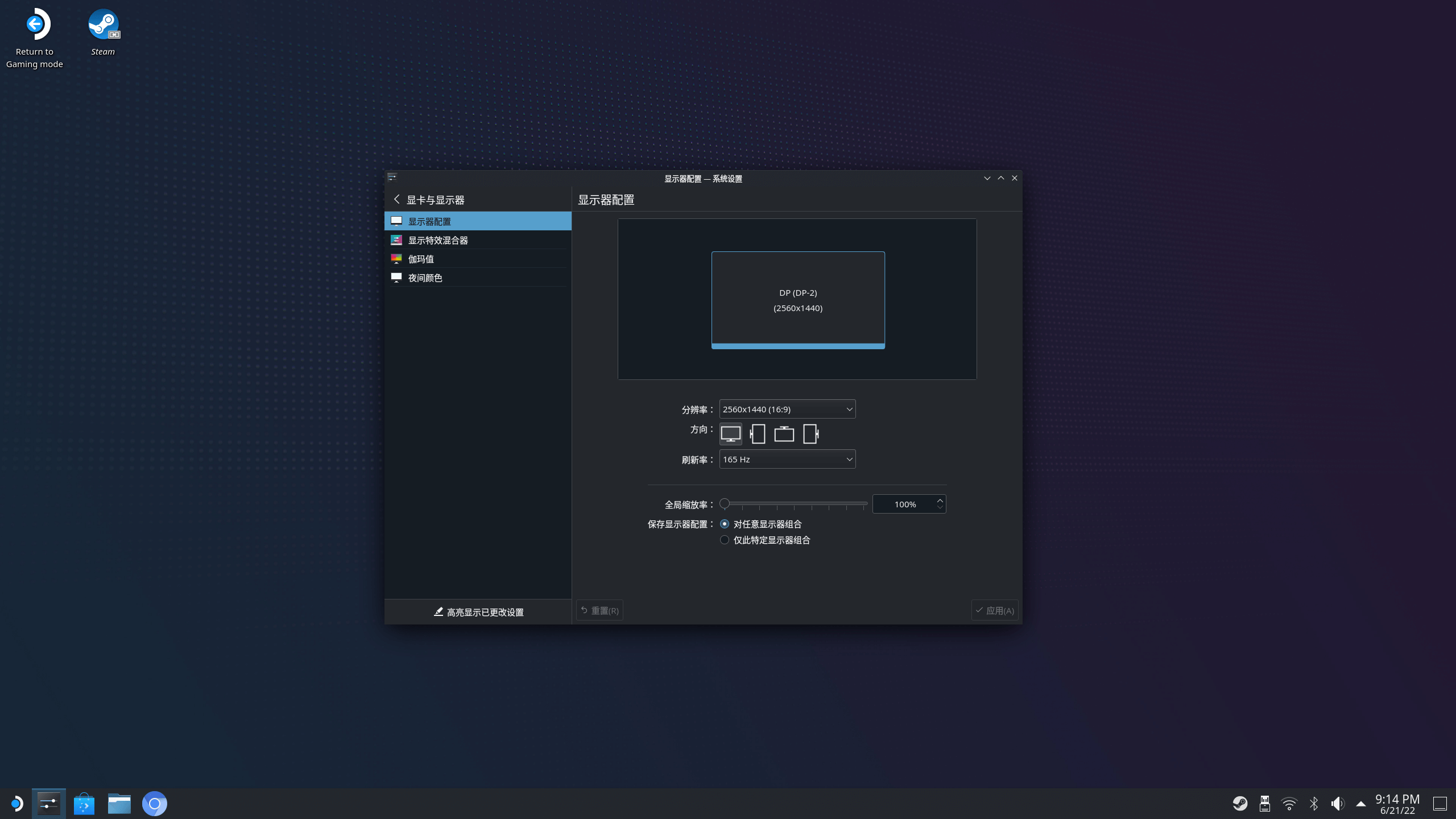
Task: Click the 应用(A) apply button
Action: click(995, 610)
